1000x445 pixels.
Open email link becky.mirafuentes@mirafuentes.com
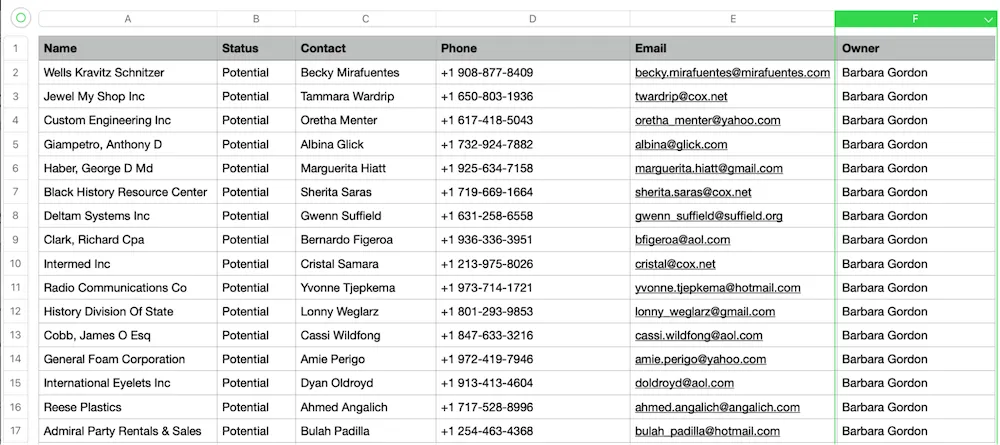coord(732,73)
